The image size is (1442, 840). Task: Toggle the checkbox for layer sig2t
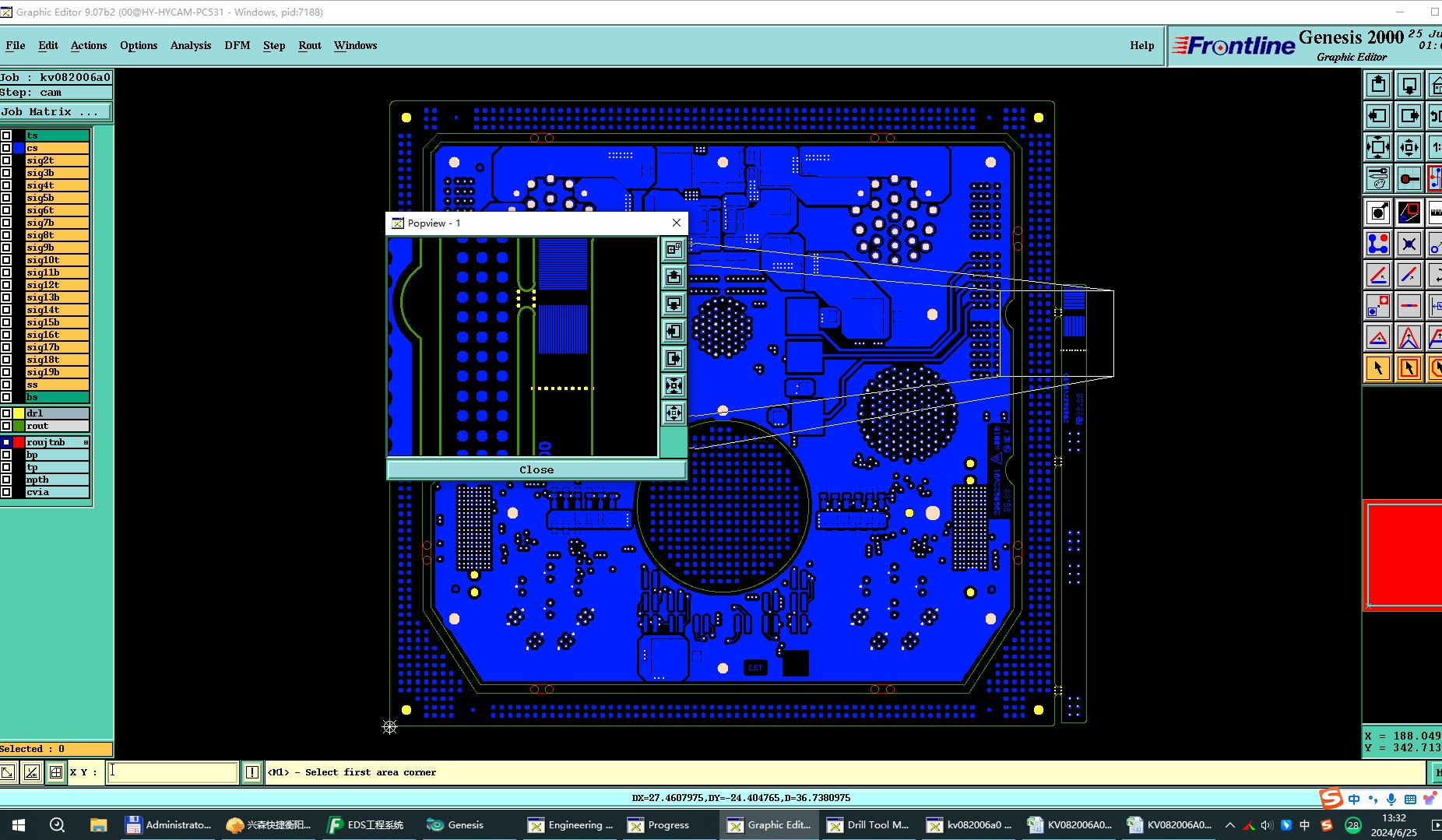tap(6, 160)
